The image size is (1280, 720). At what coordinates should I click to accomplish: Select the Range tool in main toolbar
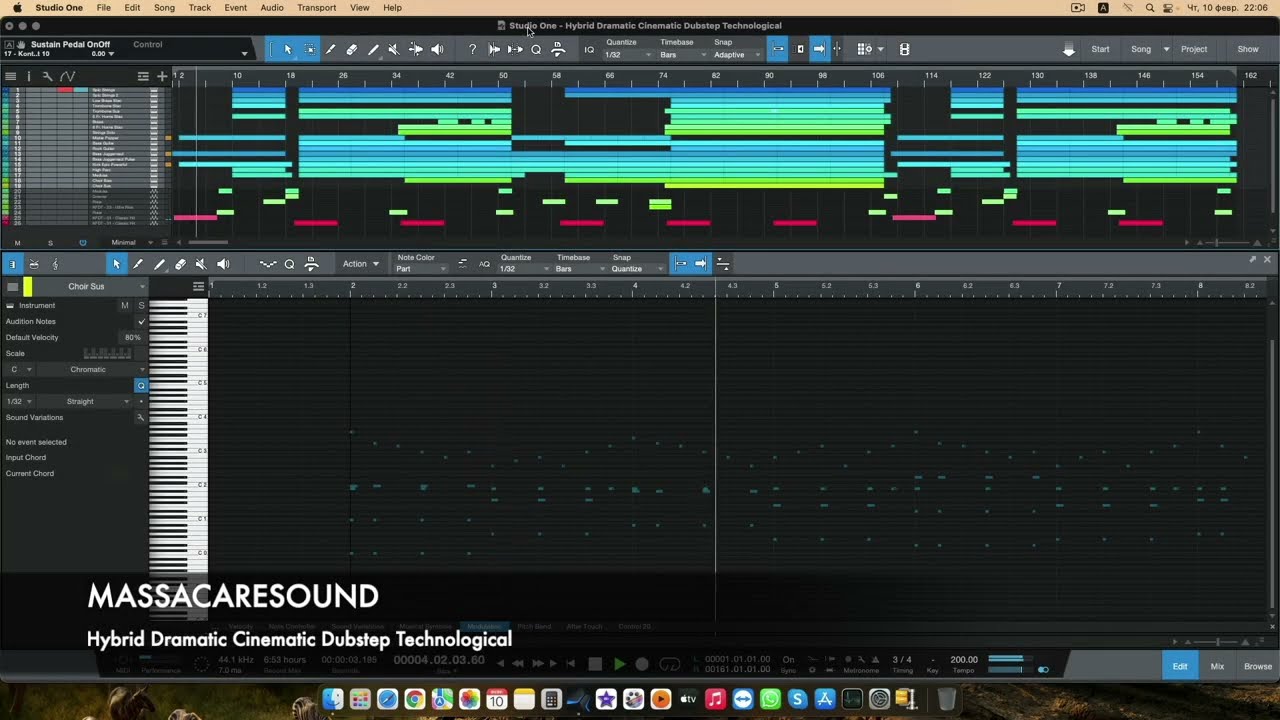(x=309, y=49)
